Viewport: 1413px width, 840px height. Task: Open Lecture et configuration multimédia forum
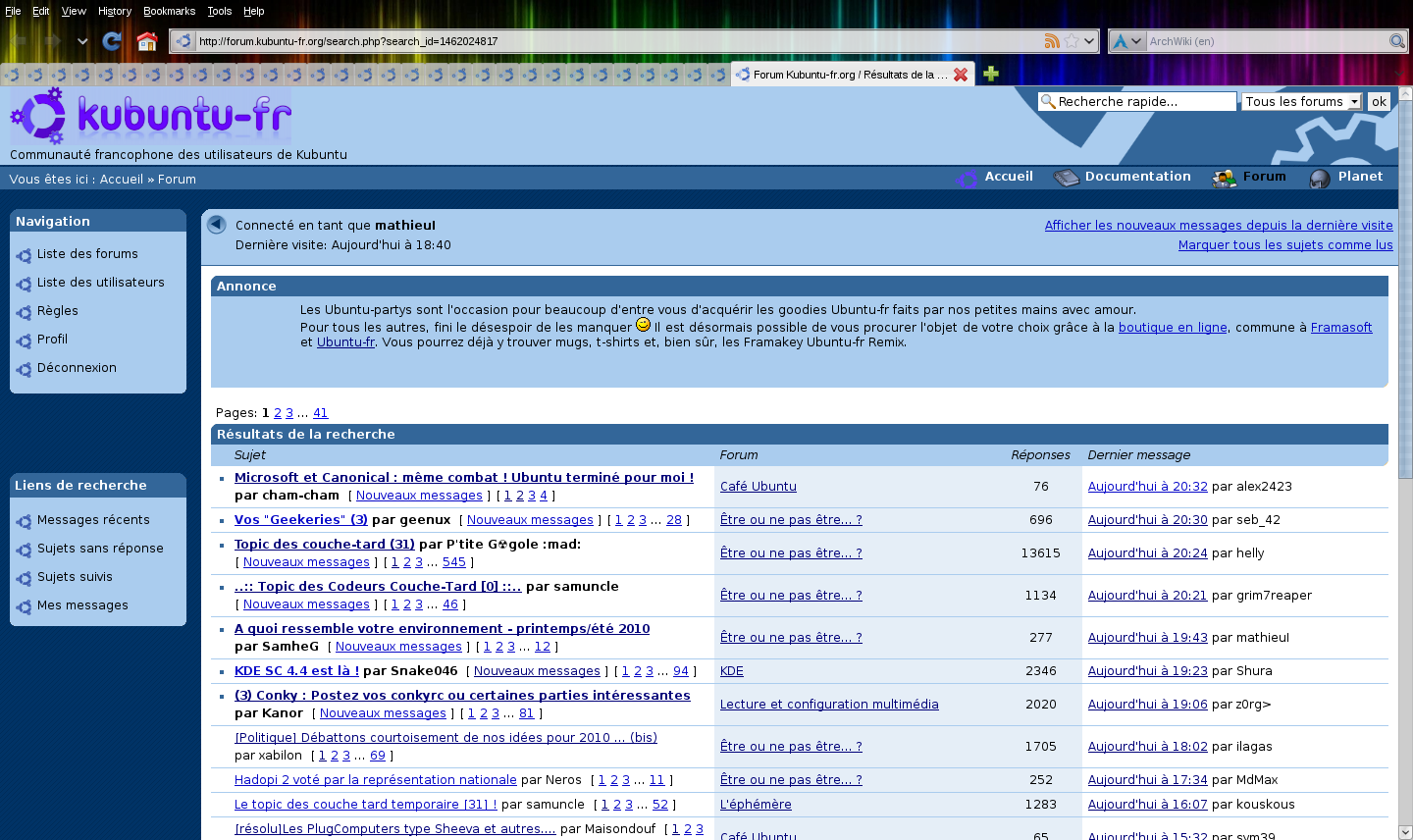tap(829, 704)
